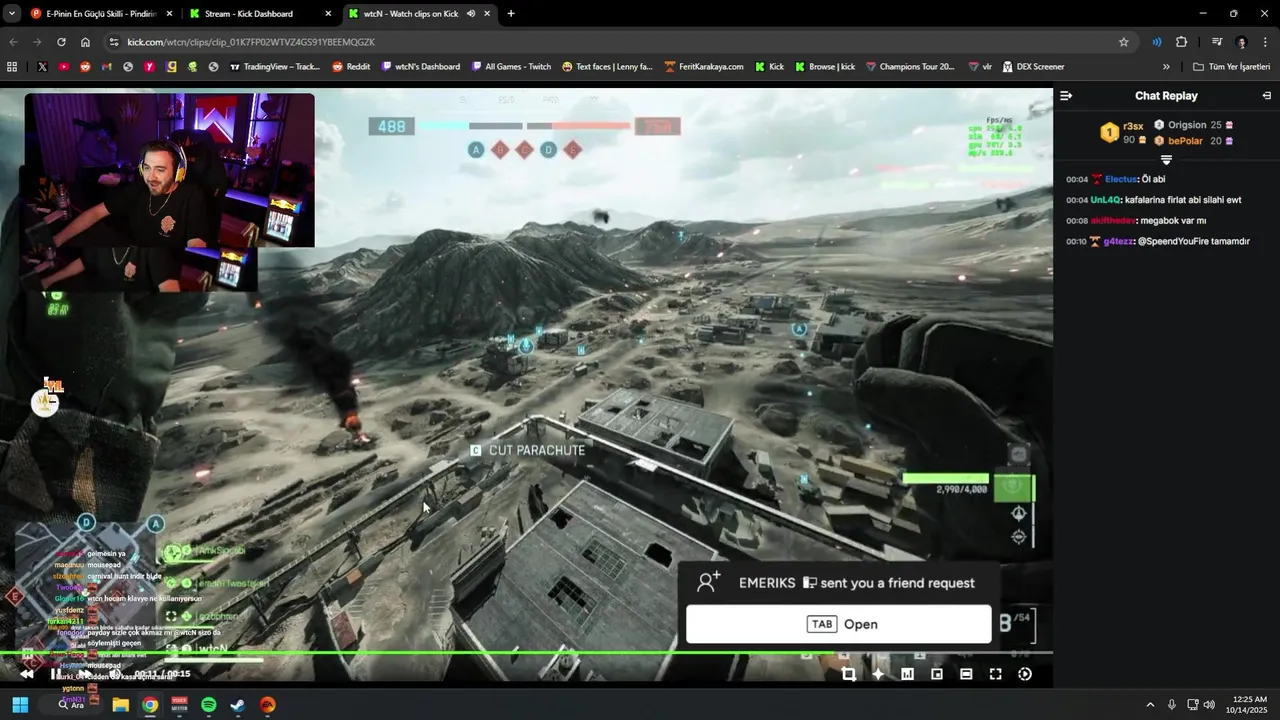Open DEX Screener bookmark
The width and height of the screenshot is (1280, 720).
(x=1033, y=67)
